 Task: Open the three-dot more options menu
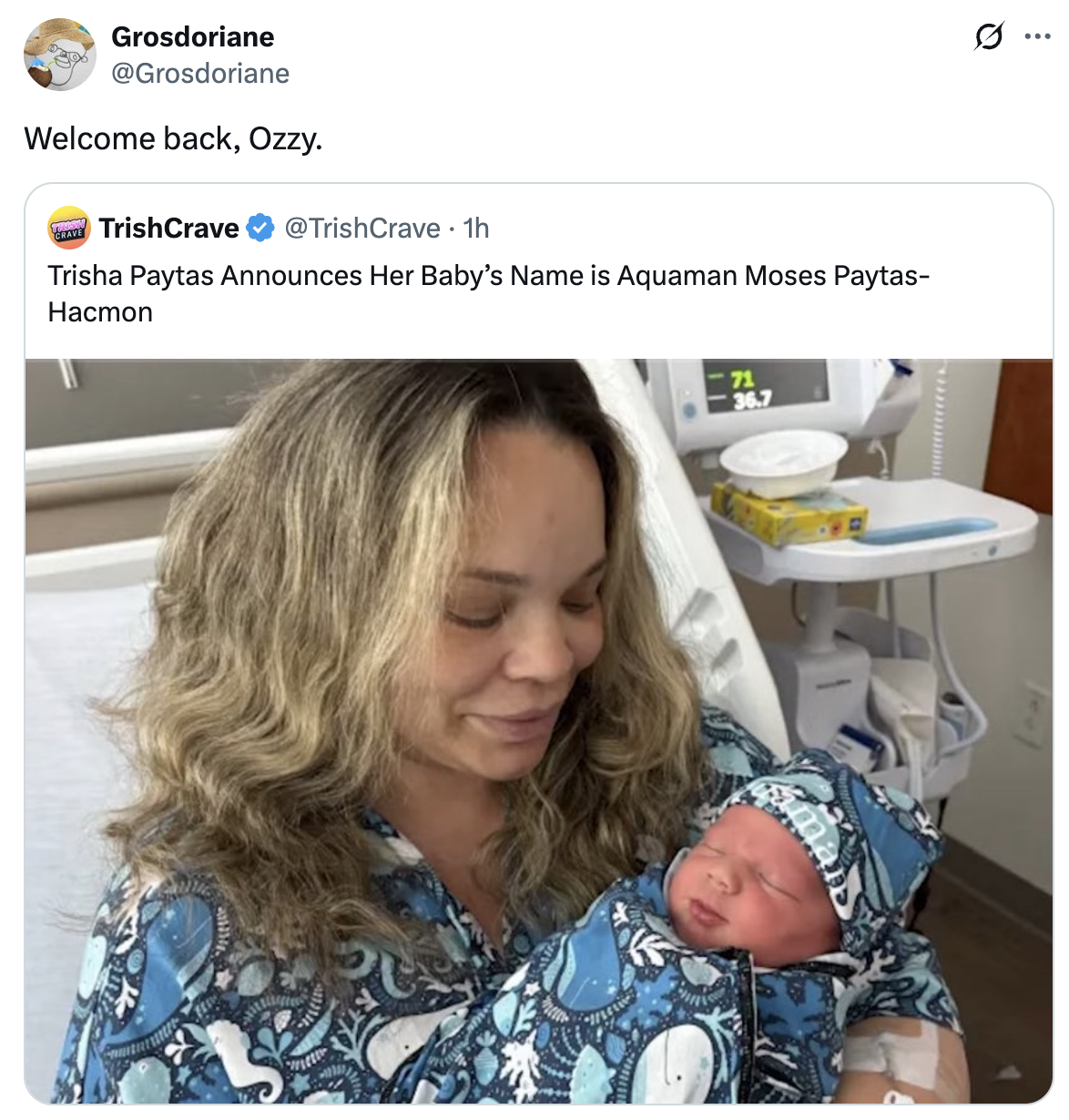tap(1037, 37)
